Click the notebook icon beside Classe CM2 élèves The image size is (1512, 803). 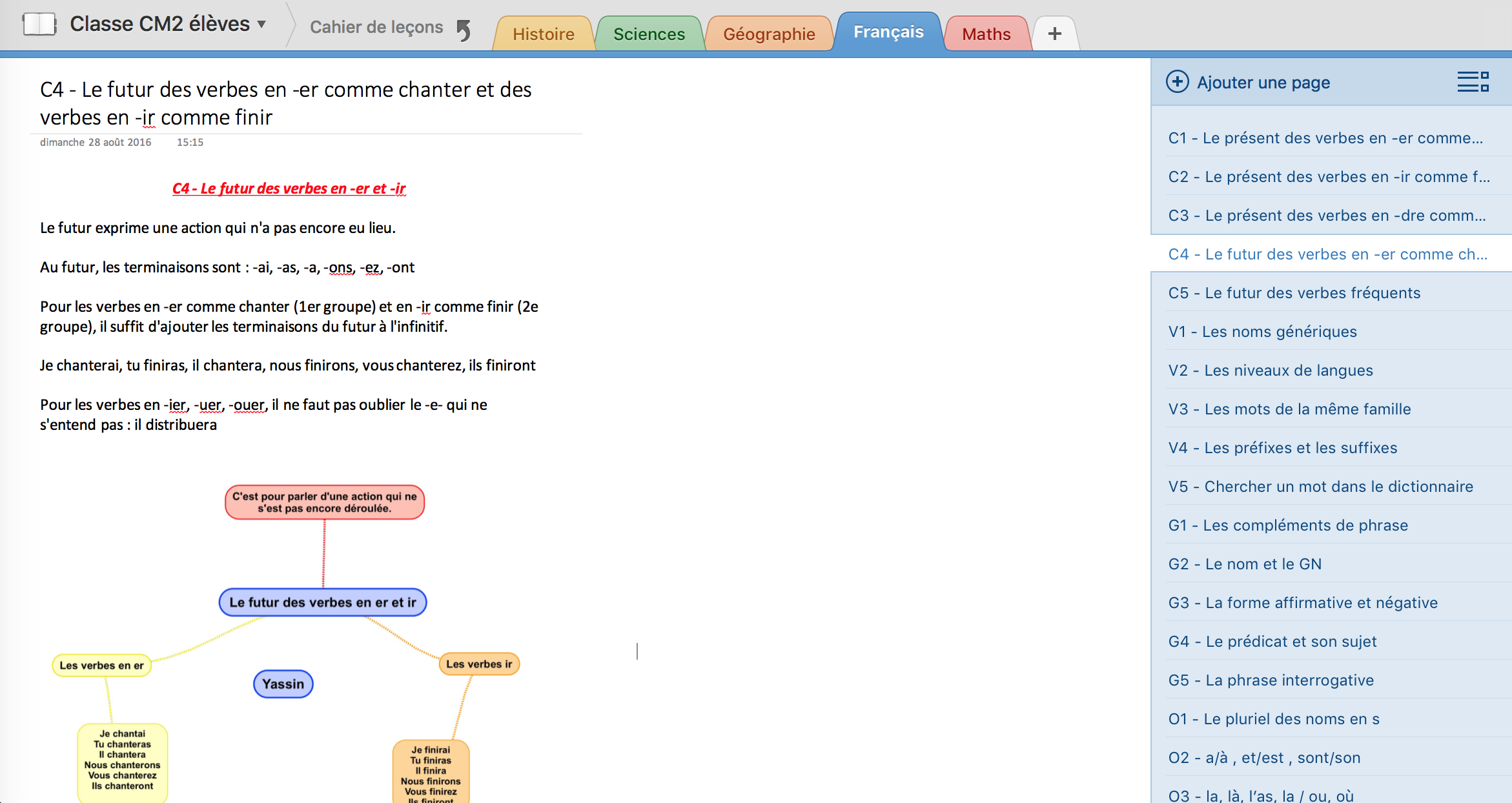coord(39,25)
